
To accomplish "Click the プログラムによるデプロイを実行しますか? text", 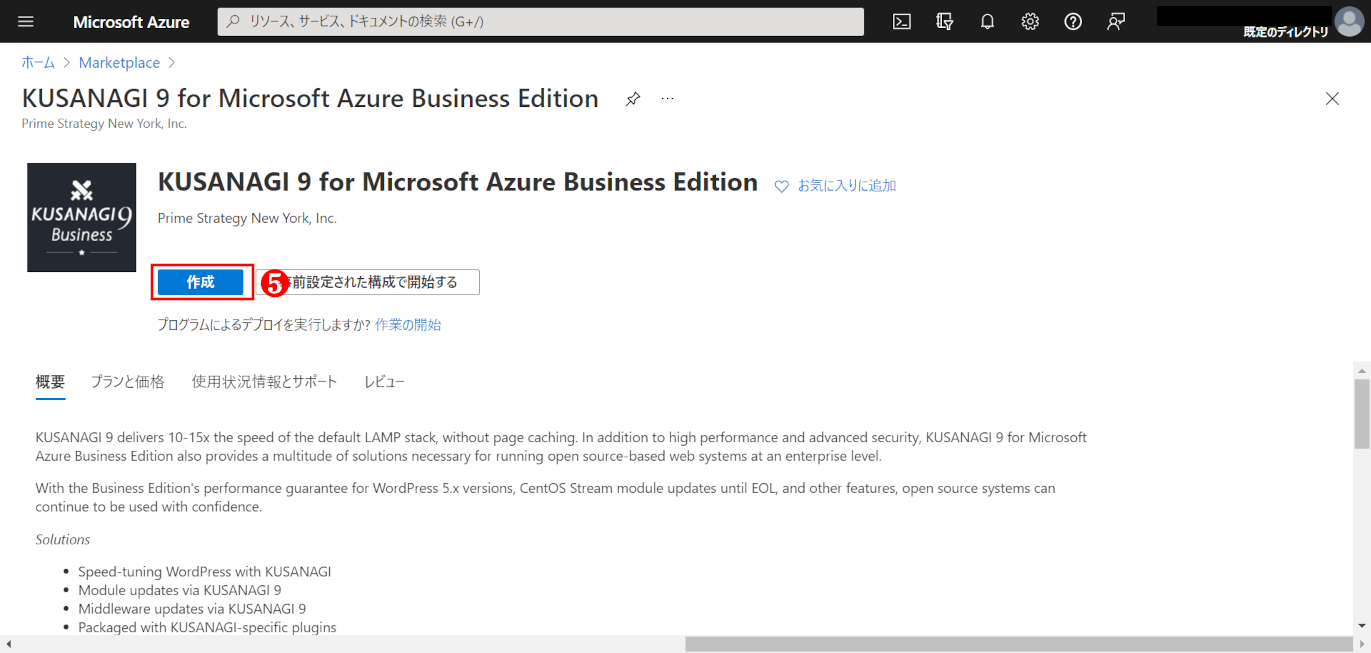I will (x=264, y=324).
